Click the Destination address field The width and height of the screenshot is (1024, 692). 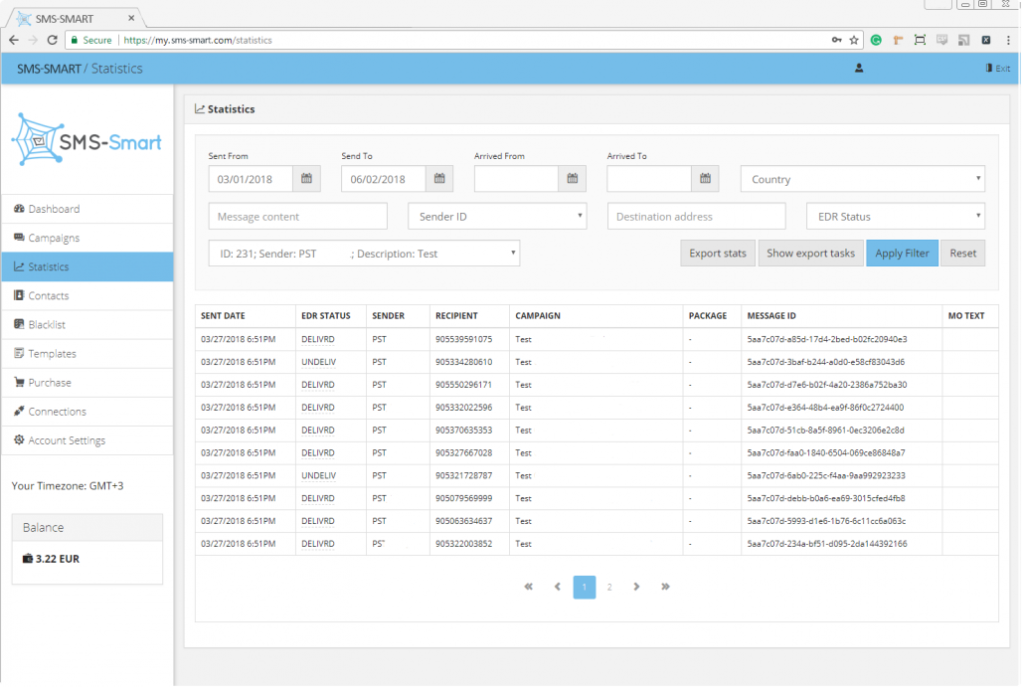[x=696, y=217]
